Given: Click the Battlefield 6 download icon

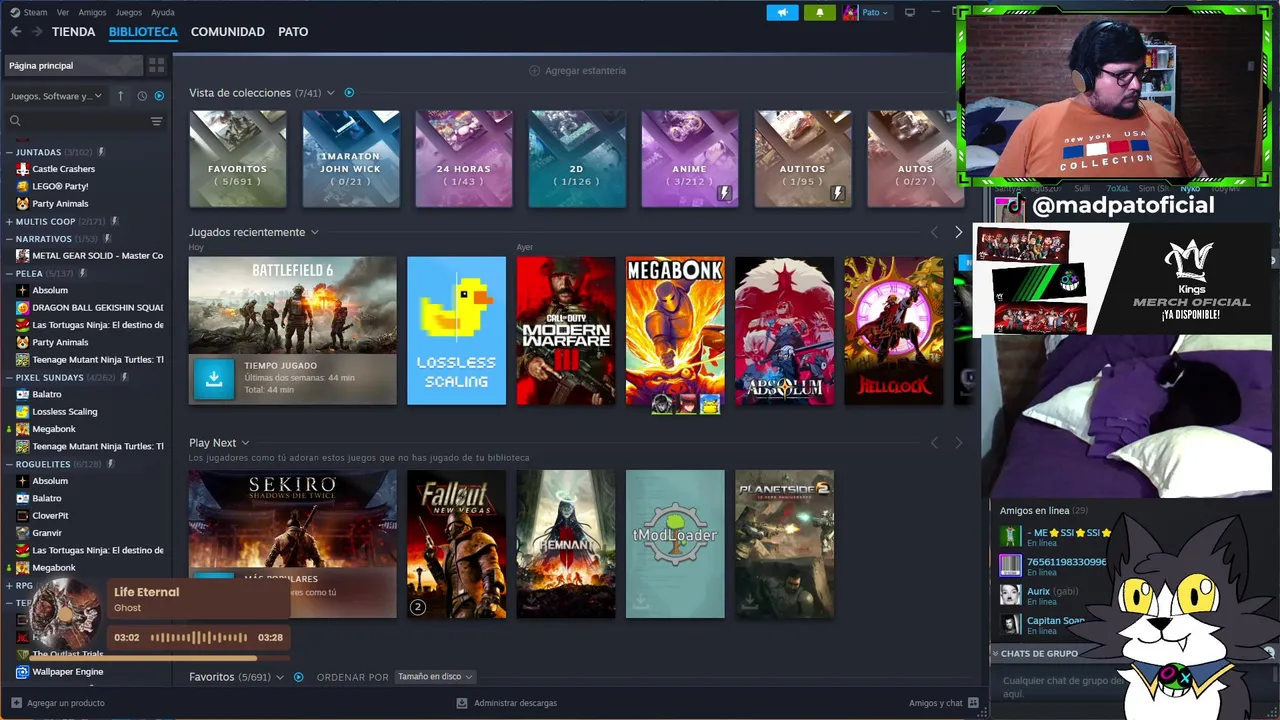Looking at the screenshot, I should [214, 379].
